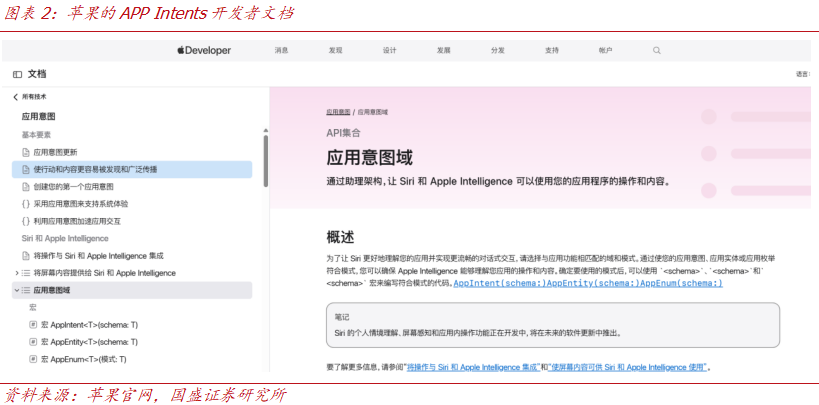Click 应用意图 sidebar heading
This screenshot has width=819, height=405.
coord(38,117)
